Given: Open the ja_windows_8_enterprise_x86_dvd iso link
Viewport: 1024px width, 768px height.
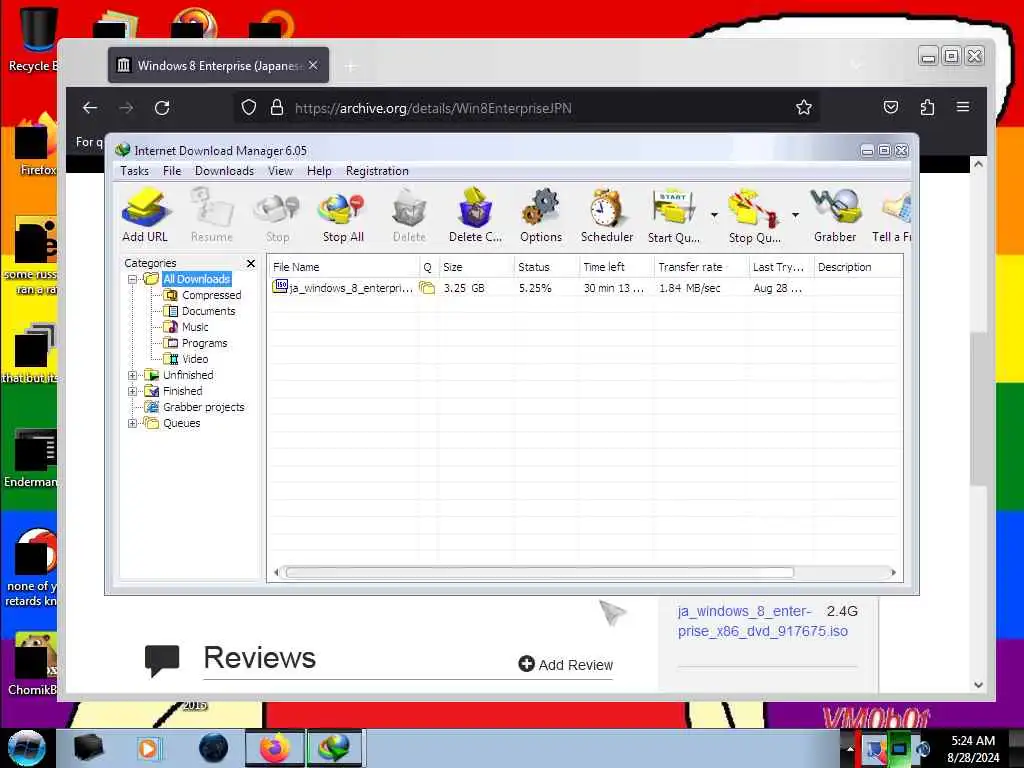Looking at the screenshot, I should (762, 621).
